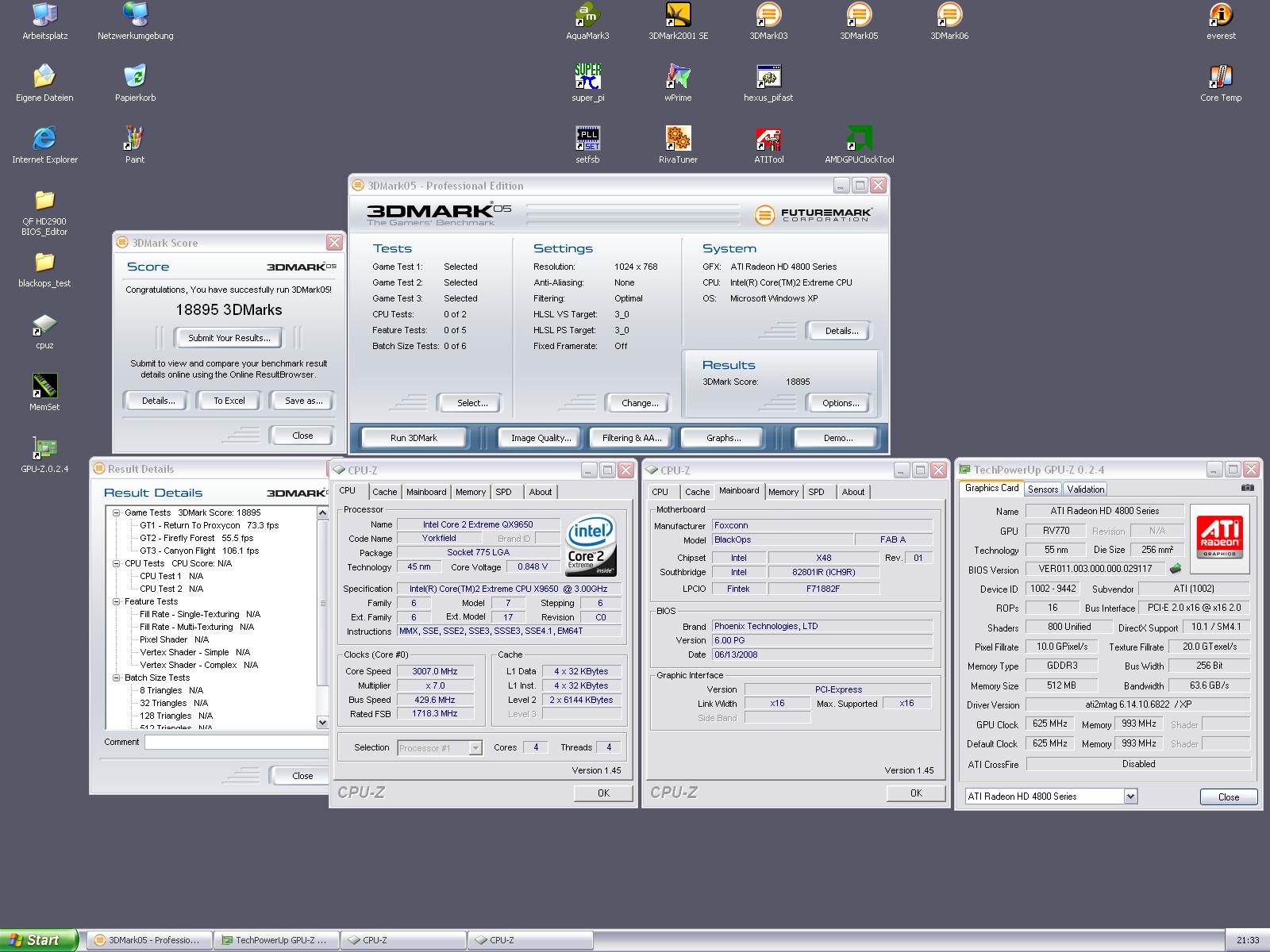Screen dimensions: 1270x952
Task: Open the Validation tab in GPU-Z
Action: tap(1085, 489)
